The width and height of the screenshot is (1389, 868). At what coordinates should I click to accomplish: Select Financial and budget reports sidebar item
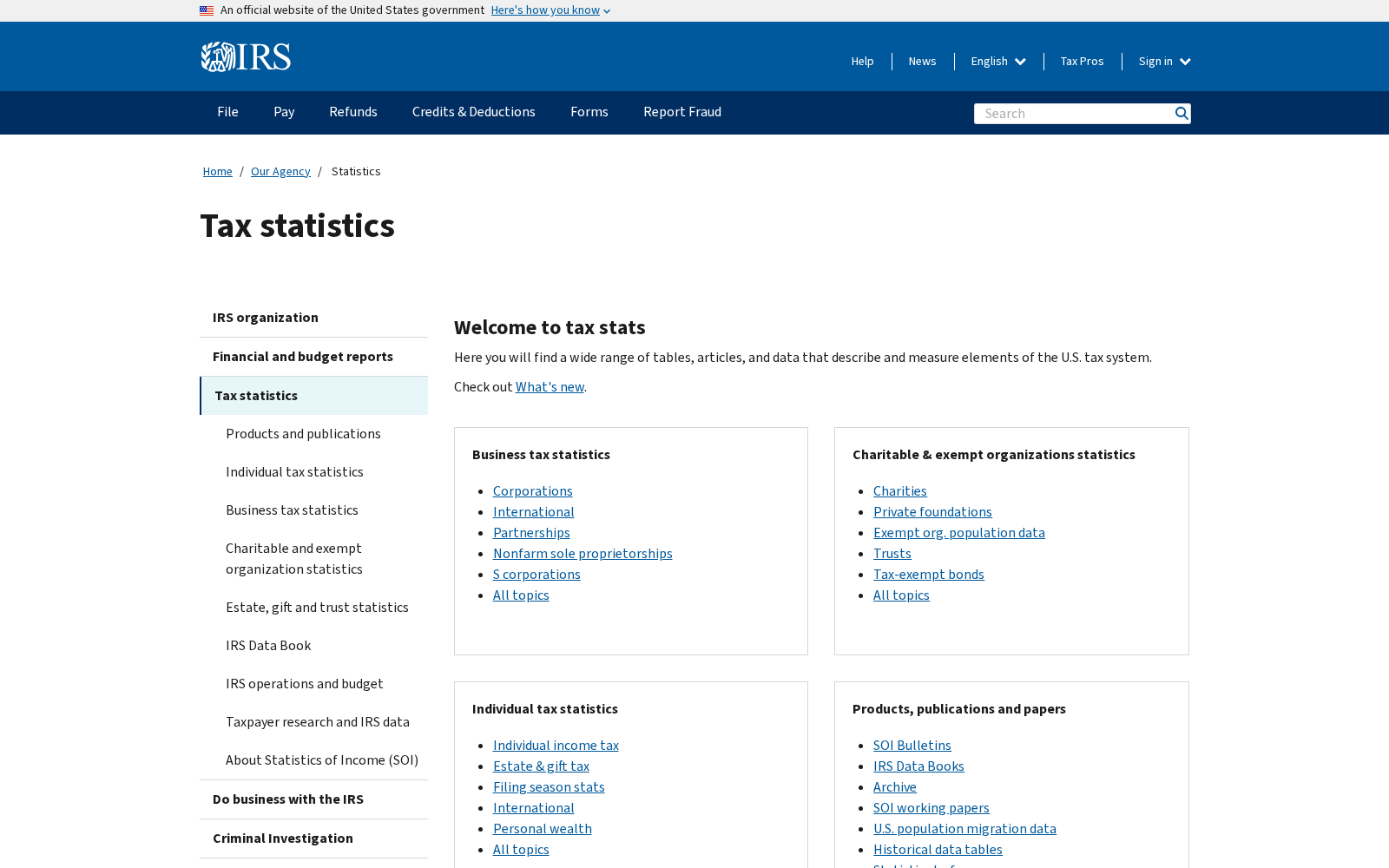(x=313, y=357)
